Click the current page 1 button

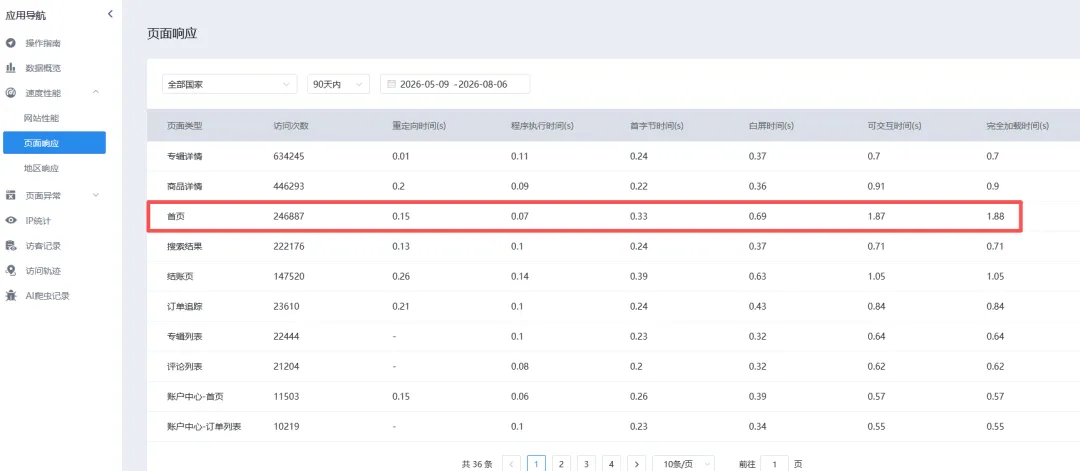(x=537, y=464)
